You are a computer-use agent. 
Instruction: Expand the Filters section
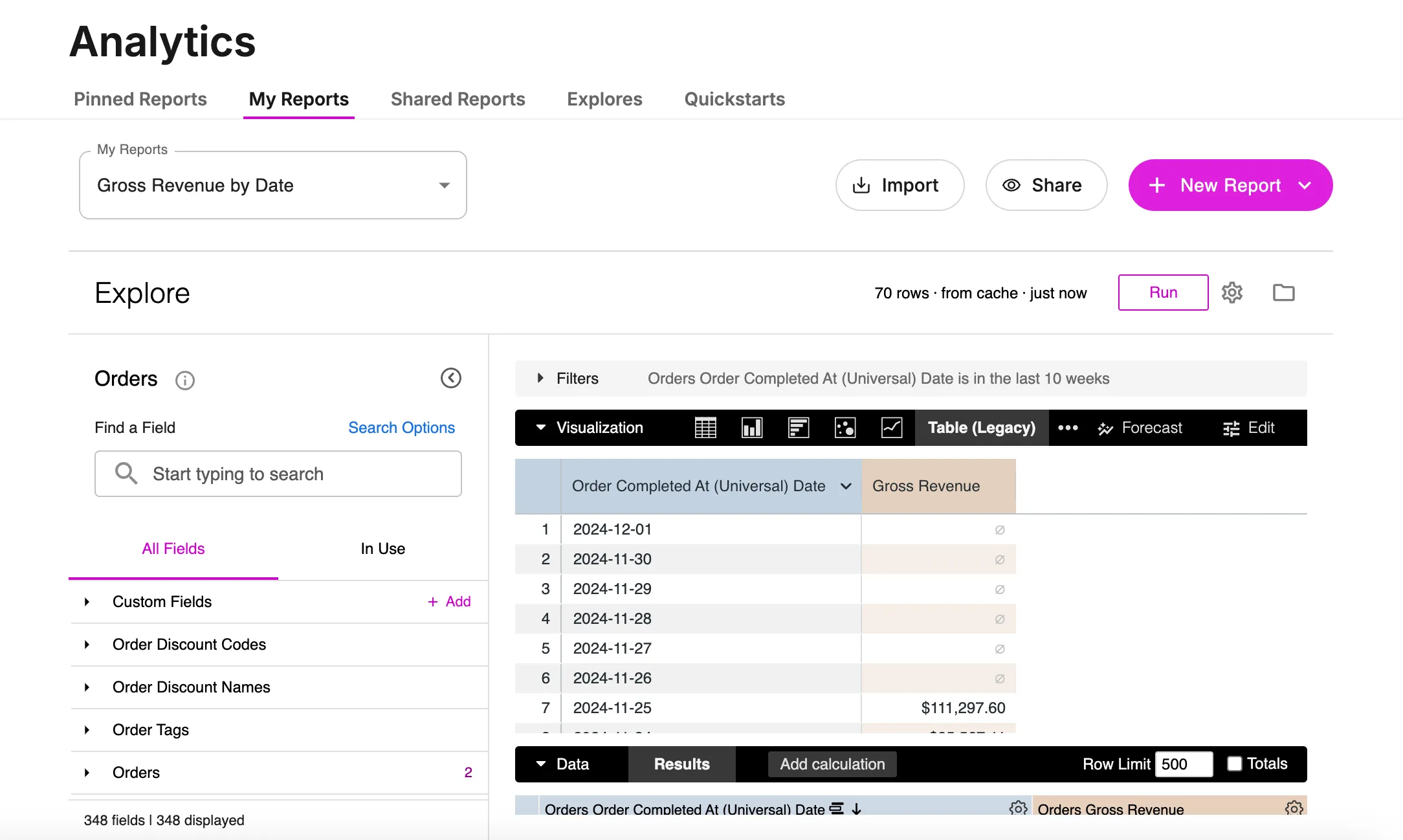(540, 378)
